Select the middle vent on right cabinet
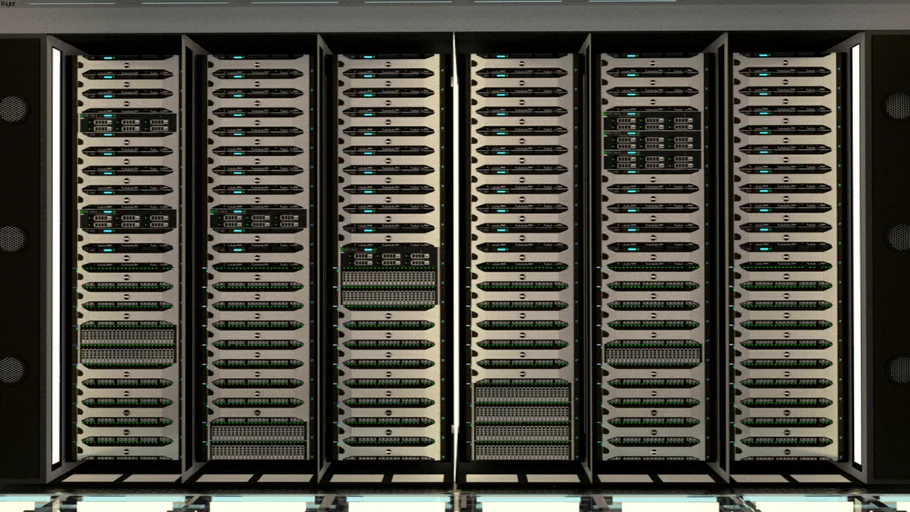 (x=897, y=237)
